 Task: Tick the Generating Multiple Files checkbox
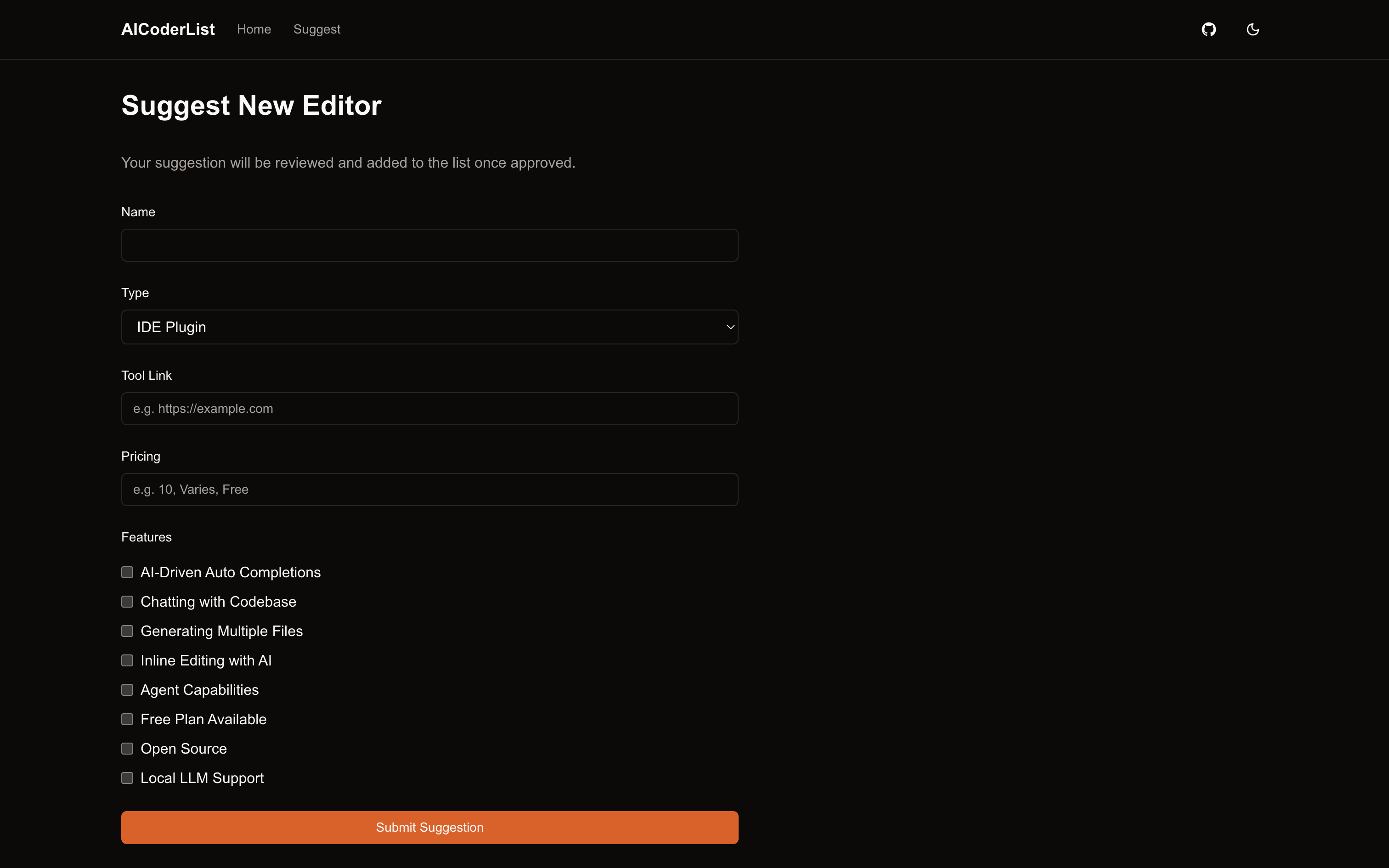click(127, 631)
